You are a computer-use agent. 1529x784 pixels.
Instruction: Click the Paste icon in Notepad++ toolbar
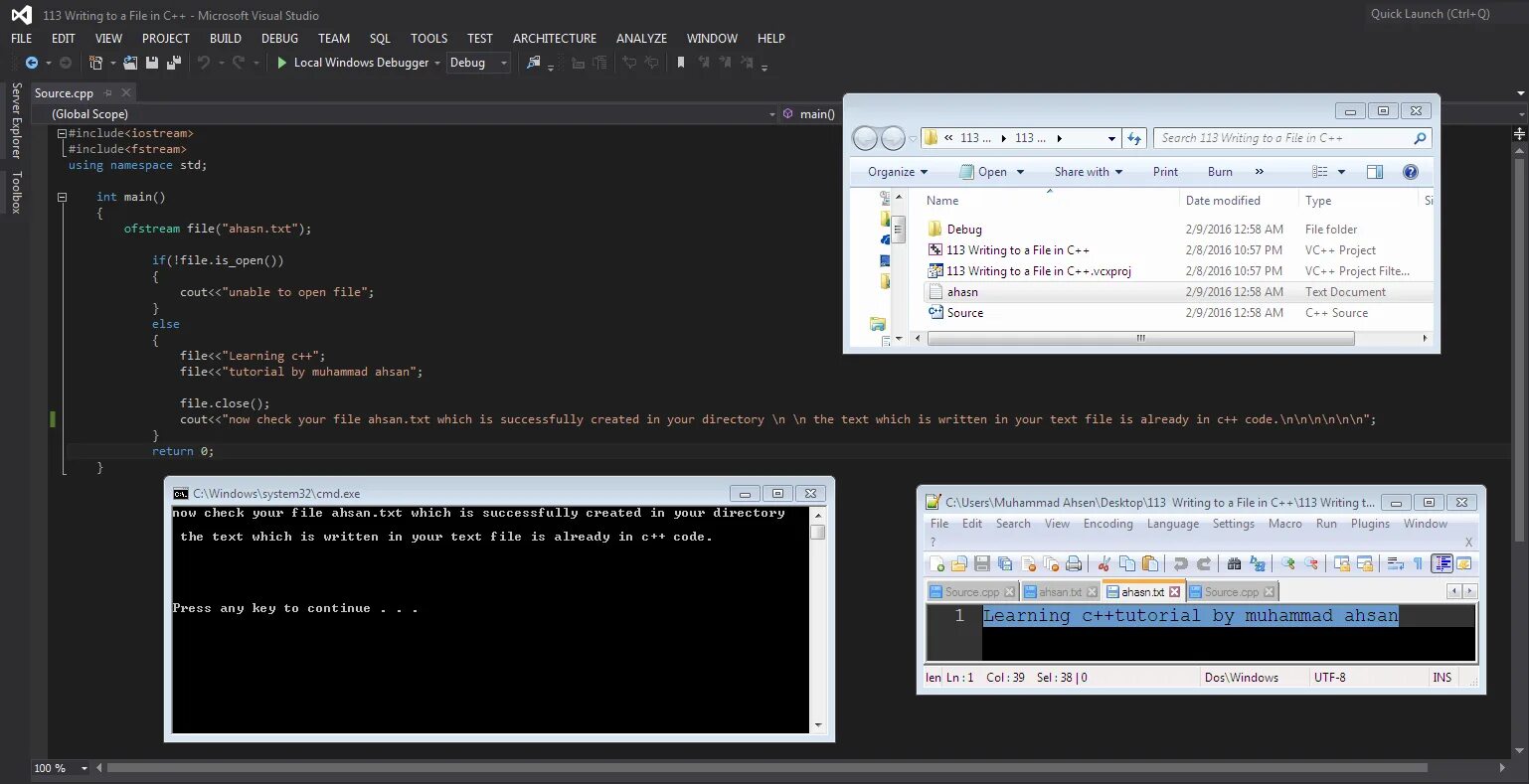tap(1150, 564)
